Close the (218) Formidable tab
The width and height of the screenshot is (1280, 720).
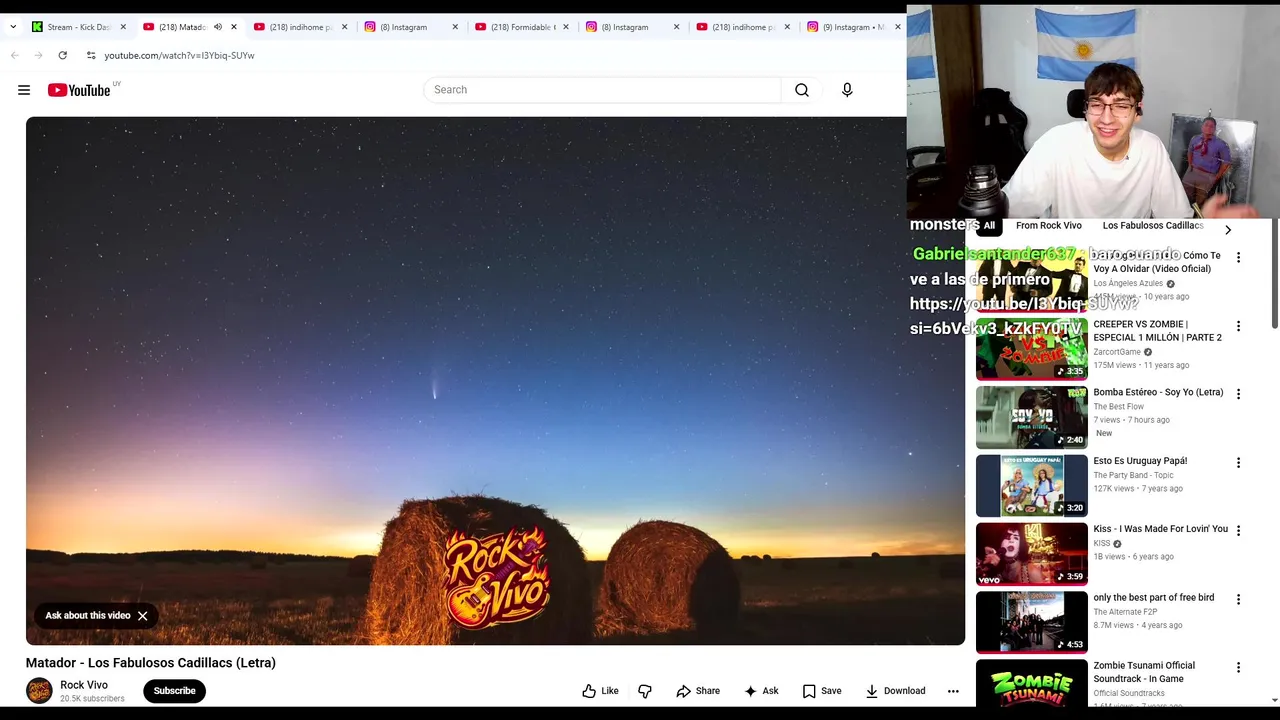coord(566,27)
